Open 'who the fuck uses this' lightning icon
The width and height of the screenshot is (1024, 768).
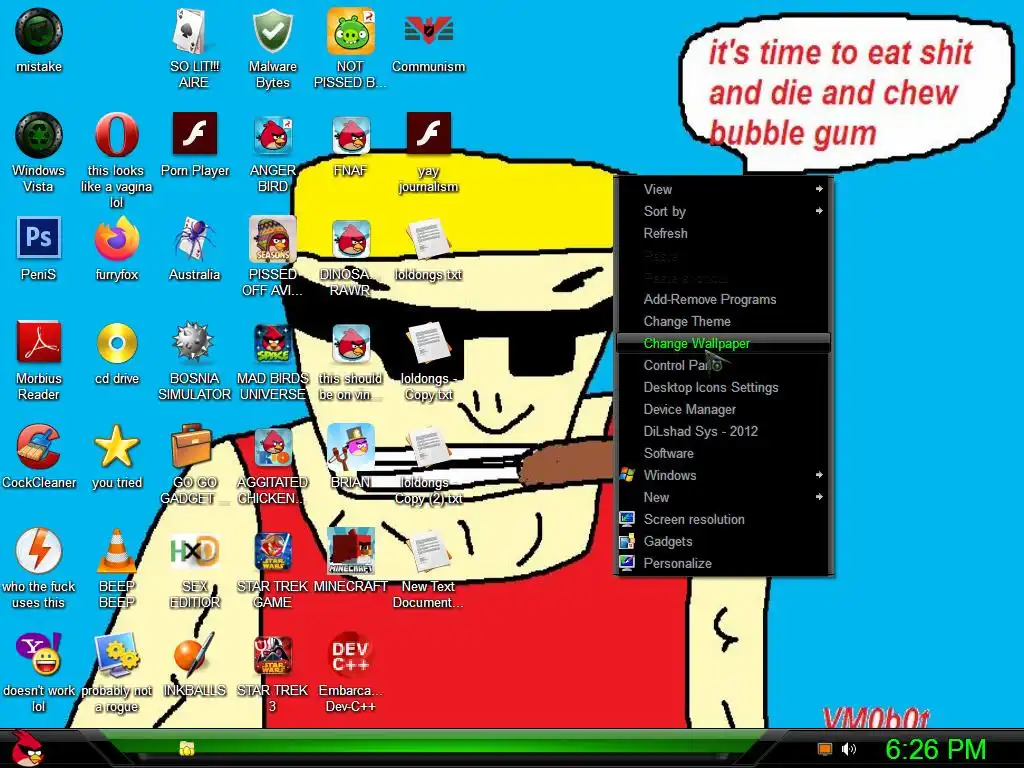[39, 551]
